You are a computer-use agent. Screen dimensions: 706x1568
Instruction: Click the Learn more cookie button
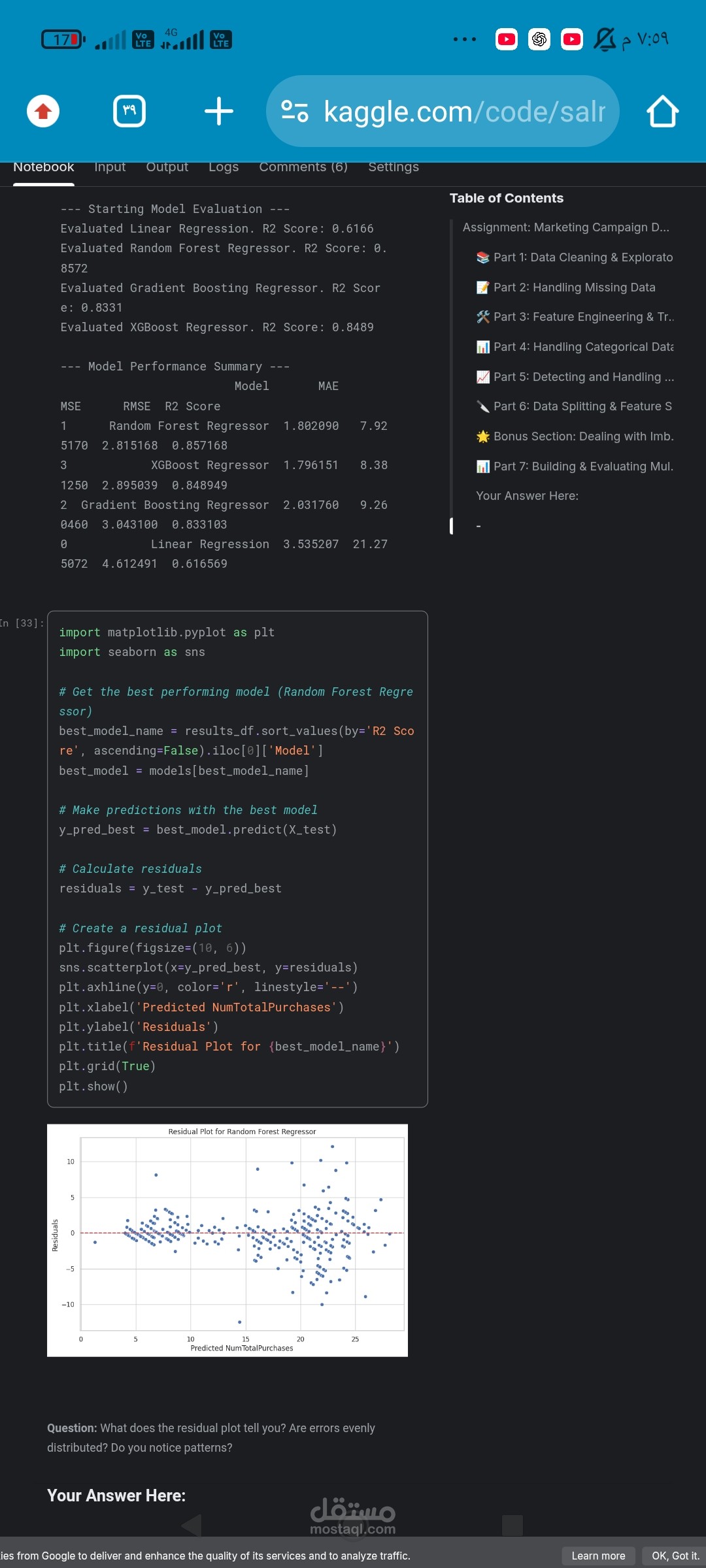pos(598,1556)
